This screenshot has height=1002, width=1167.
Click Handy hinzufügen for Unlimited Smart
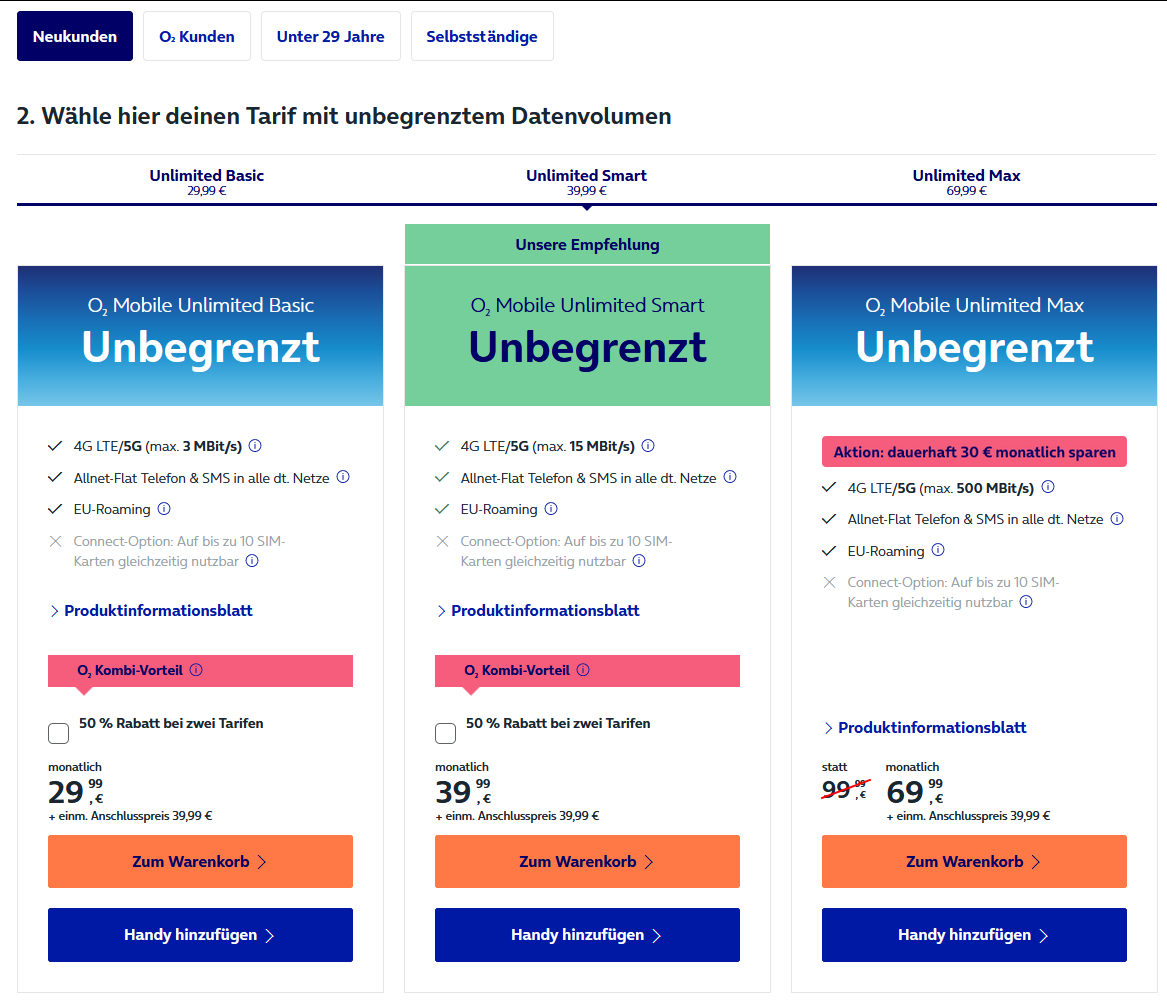pos(587,935)
